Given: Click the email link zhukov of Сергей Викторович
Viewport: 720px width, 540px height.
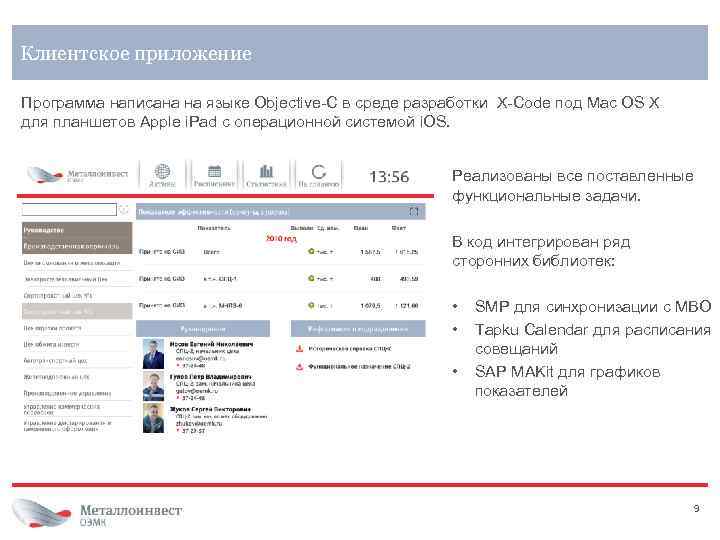Looking at the screenshot, I should click(x=199, y=423).
